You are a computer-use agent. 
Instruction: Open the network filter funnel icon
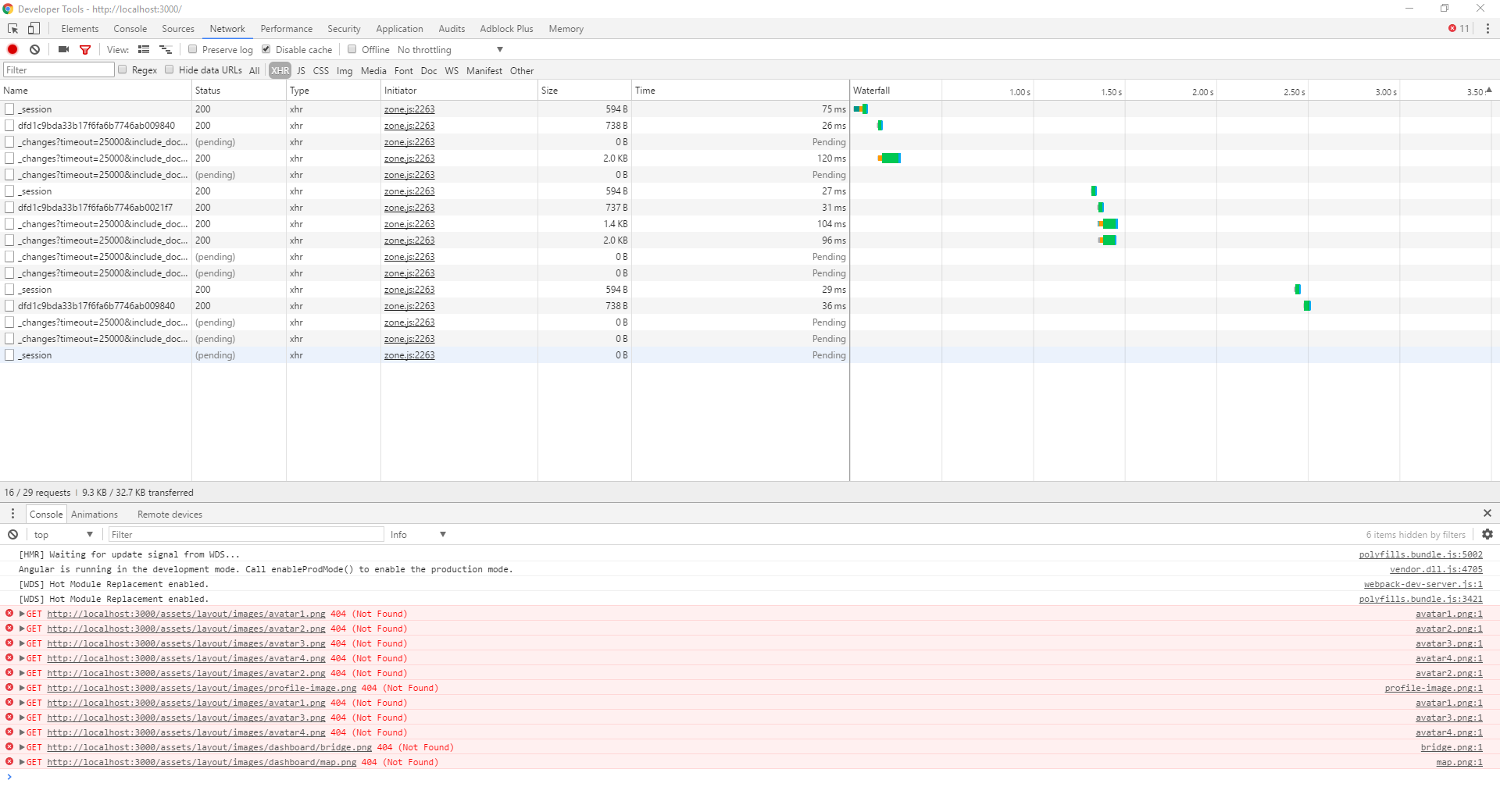tap(85, 49)
